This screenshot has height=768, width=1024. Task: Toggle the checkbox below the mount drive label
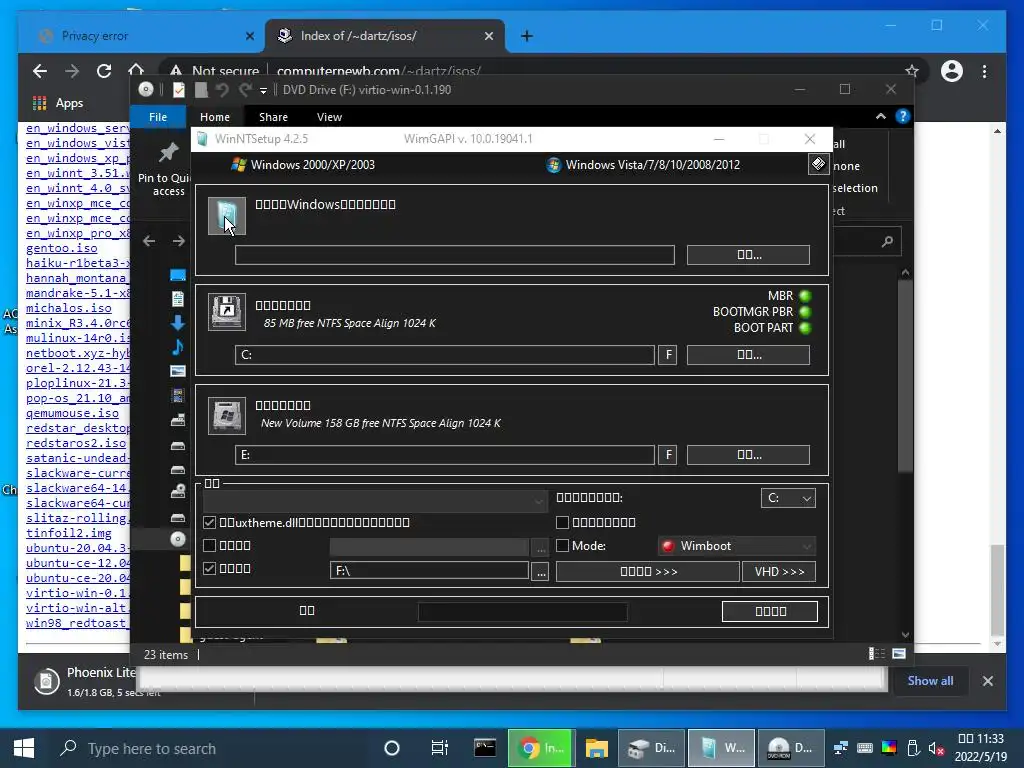tap(562, 522)
